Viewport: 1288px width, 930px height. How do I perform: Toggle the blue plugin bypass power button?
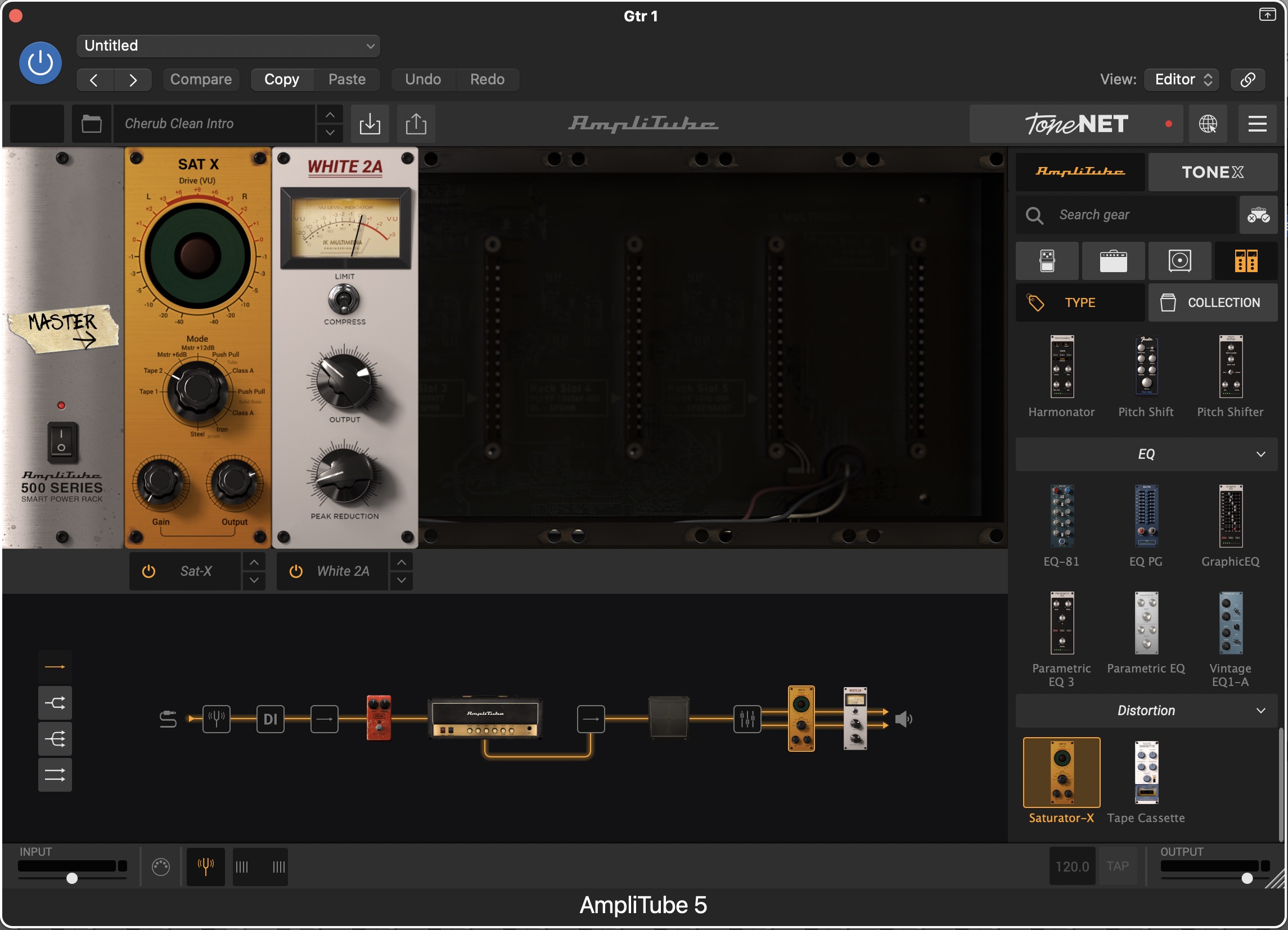tap(40, 63)
